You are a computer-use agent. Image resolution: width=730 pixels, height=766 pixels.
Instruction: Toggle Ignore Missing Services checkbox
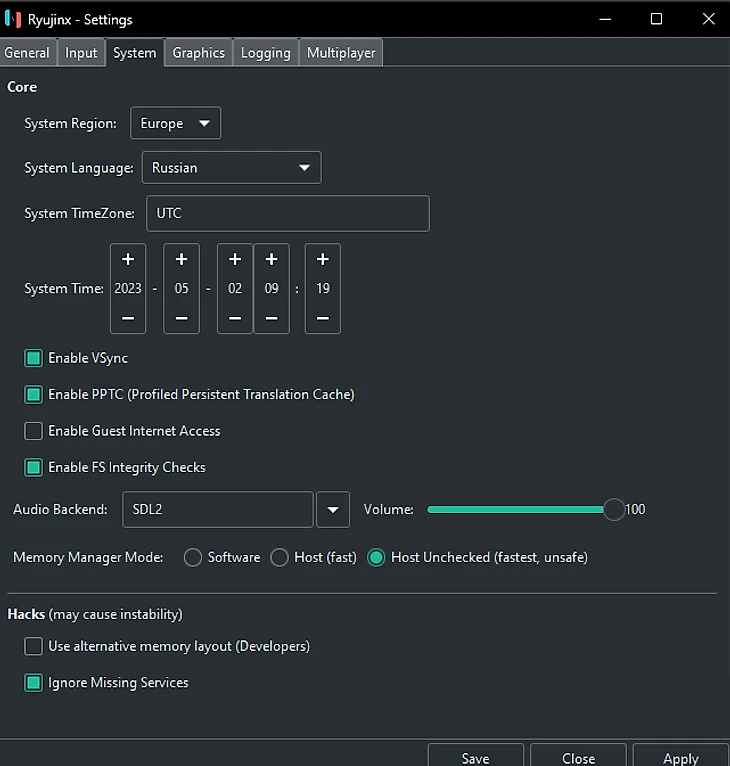34,683
